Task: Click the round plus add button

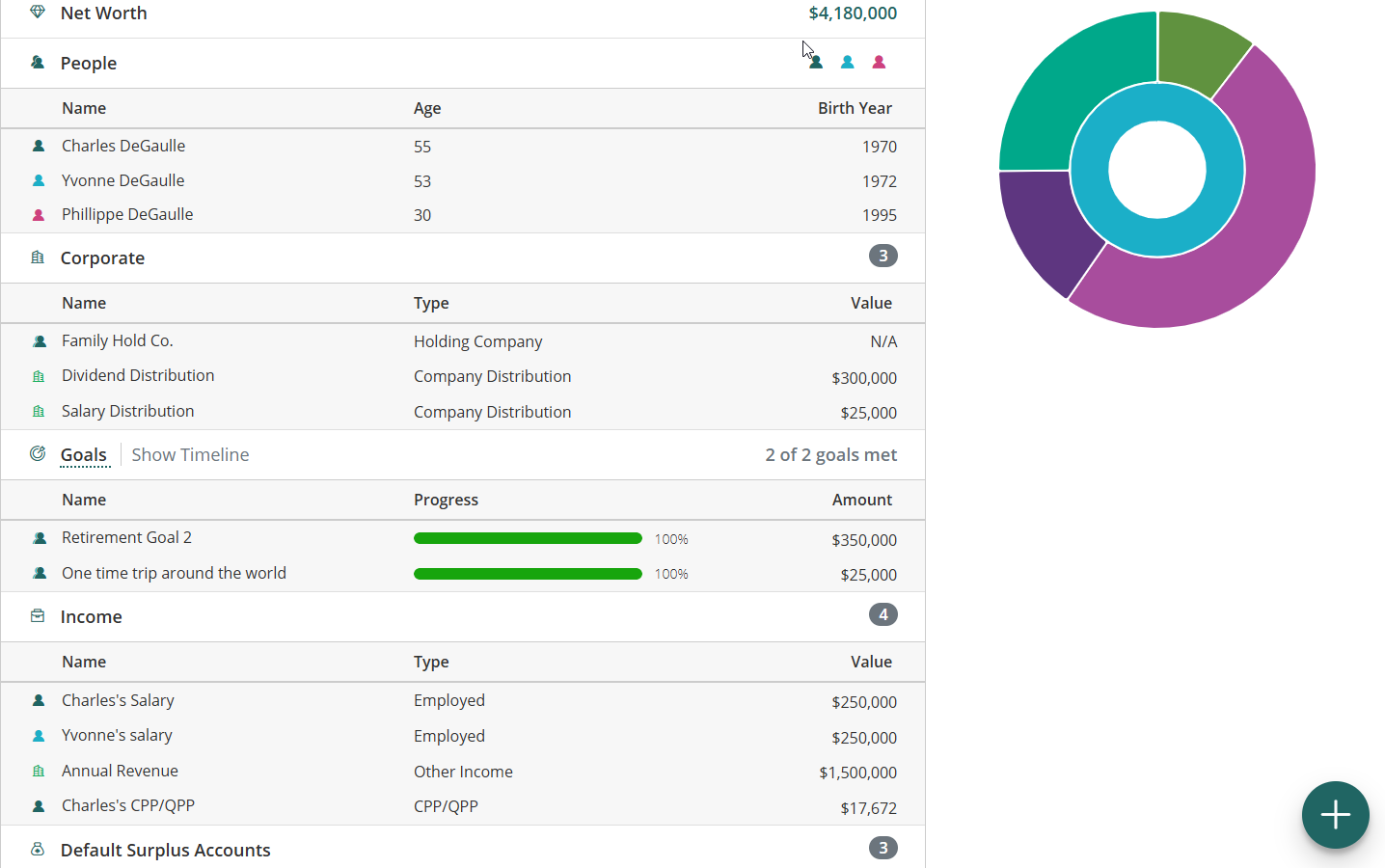Action: 1335,815
